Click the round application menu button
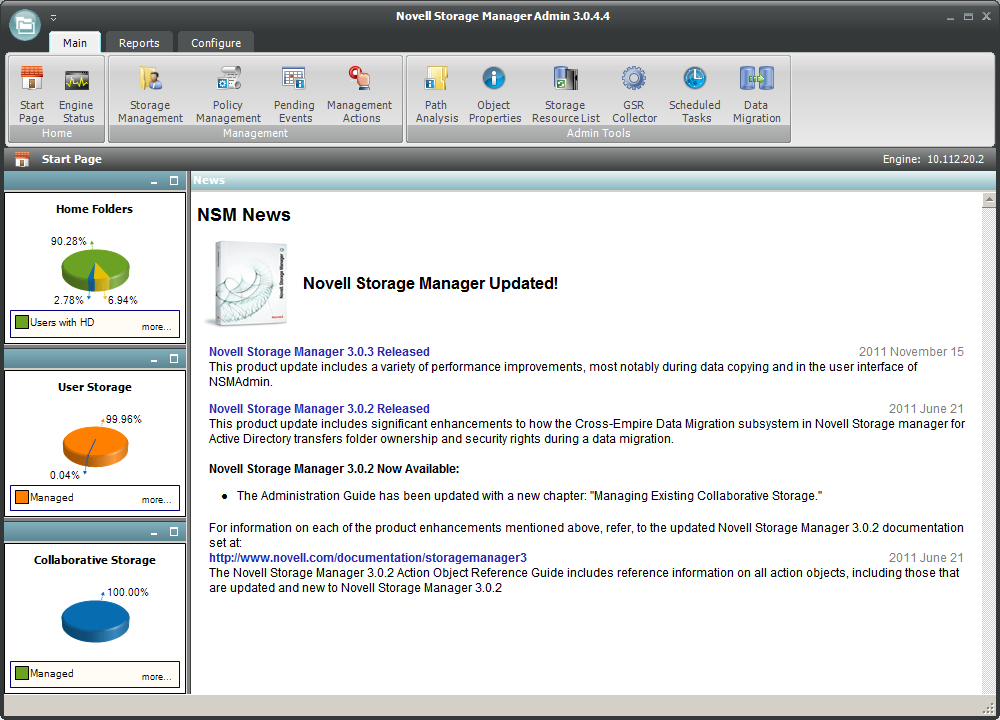Image resolution: width=1000 pixels, height=720 pixels. [x=25, y=25]
